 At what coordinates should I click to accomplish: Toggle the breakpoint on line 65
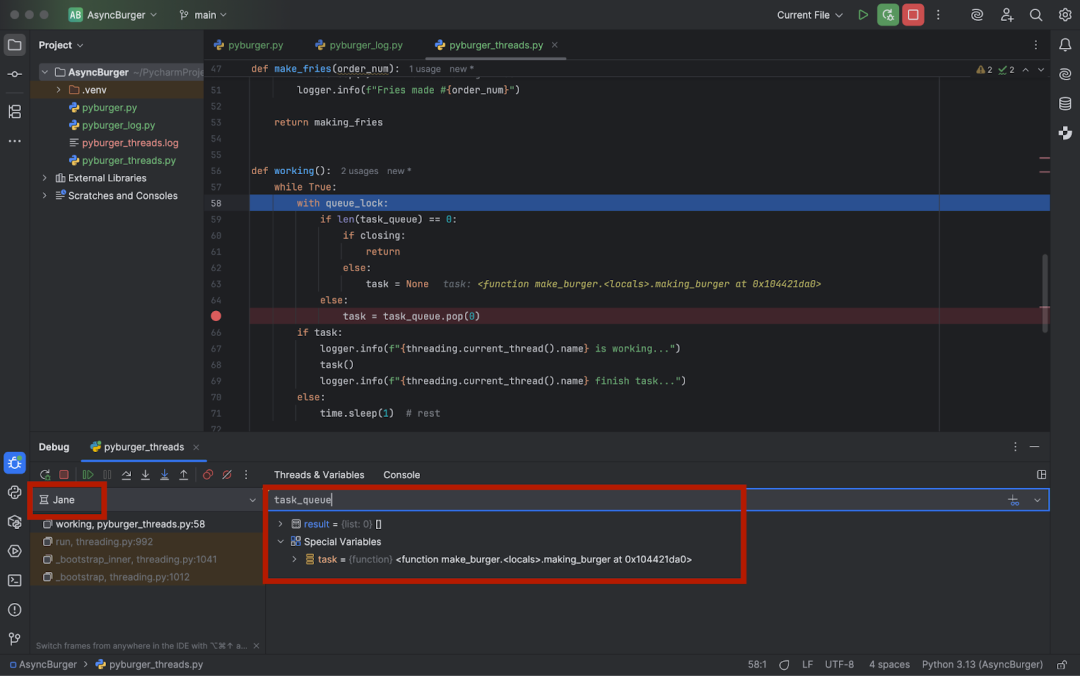(216, 316)
